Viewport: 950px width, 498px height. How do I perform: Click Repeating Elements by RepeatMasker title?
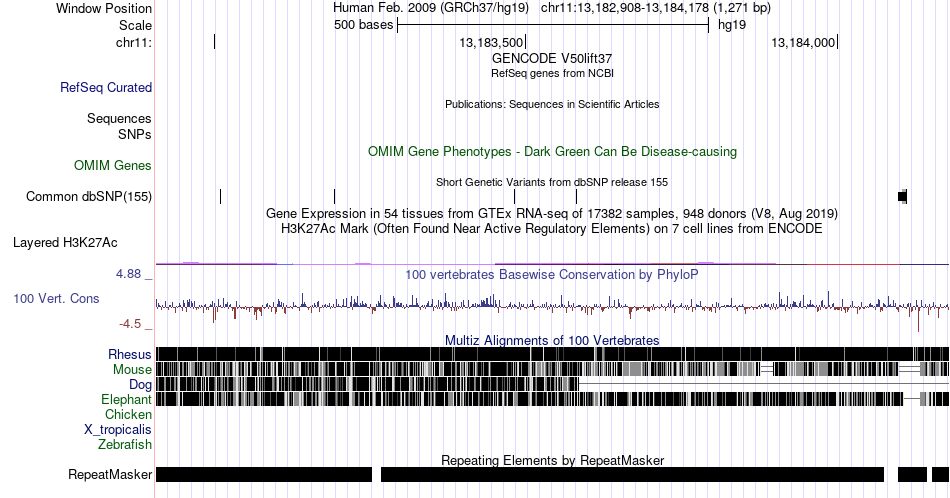tap(552, 460)
